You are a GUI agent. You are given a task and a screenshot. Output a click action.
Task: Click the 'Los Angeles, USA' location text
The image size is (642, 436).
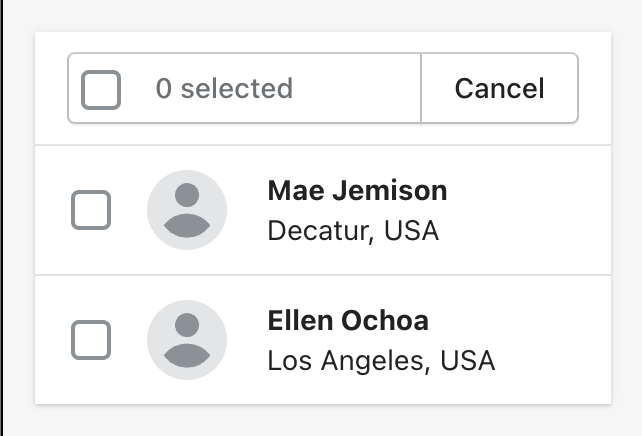381,360
